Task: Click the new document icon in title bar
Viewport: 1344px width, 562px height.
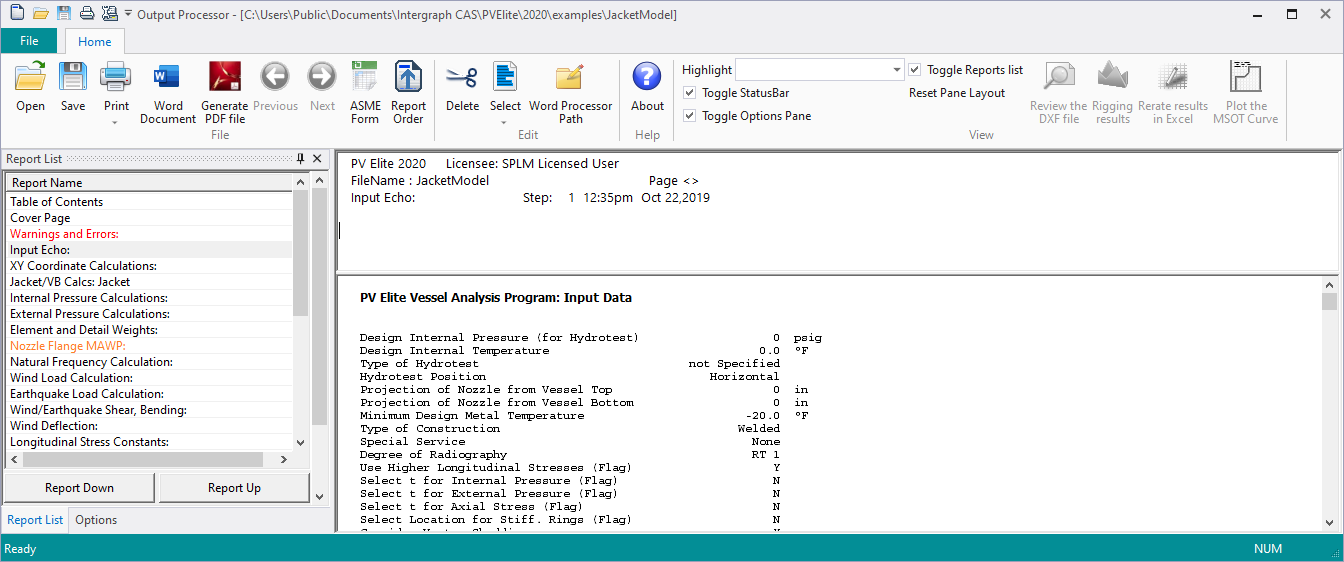Action: 17,14
